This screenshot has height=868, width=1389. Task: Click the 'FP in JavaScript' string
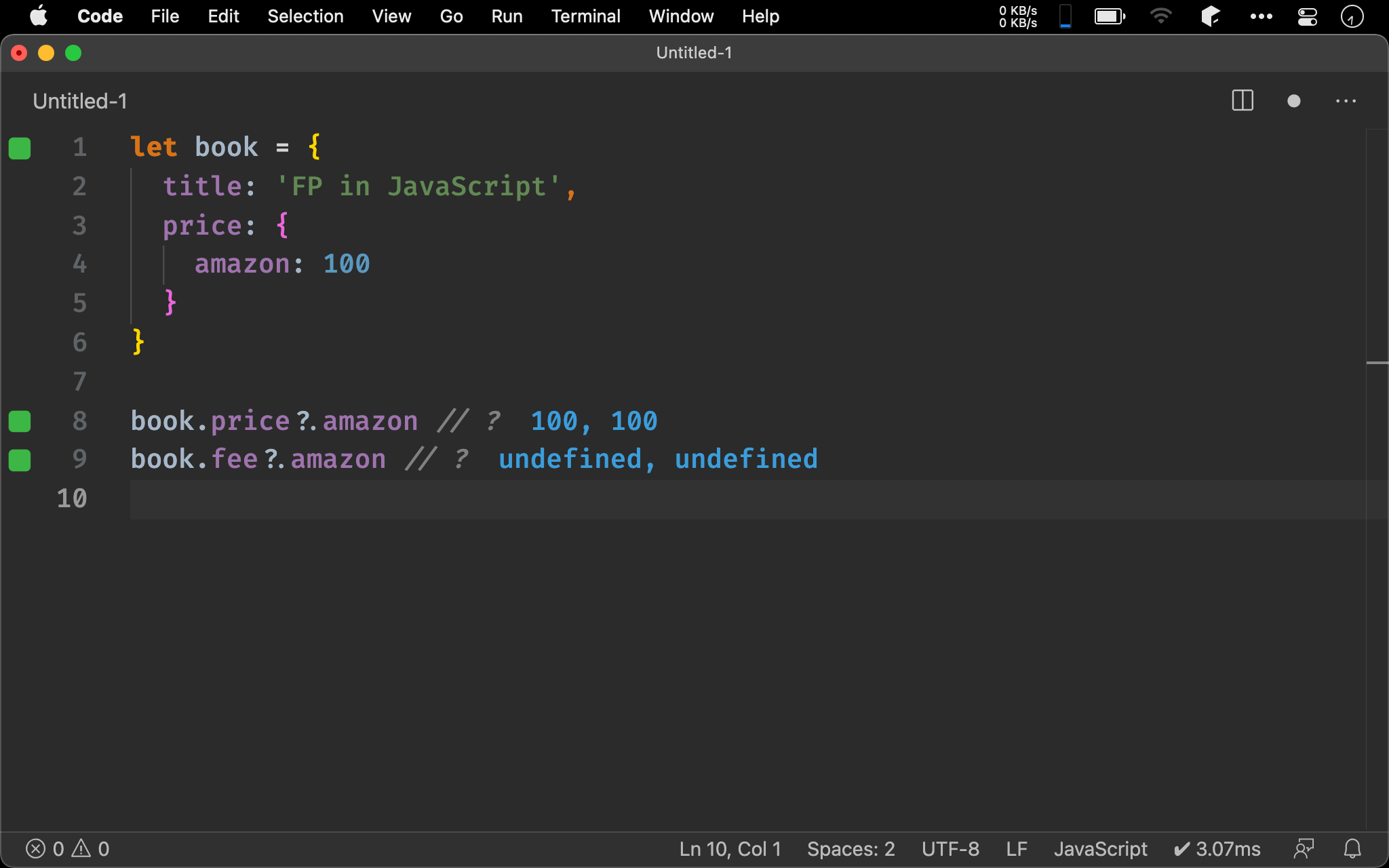pyautogui.click(x=418, y=186)
